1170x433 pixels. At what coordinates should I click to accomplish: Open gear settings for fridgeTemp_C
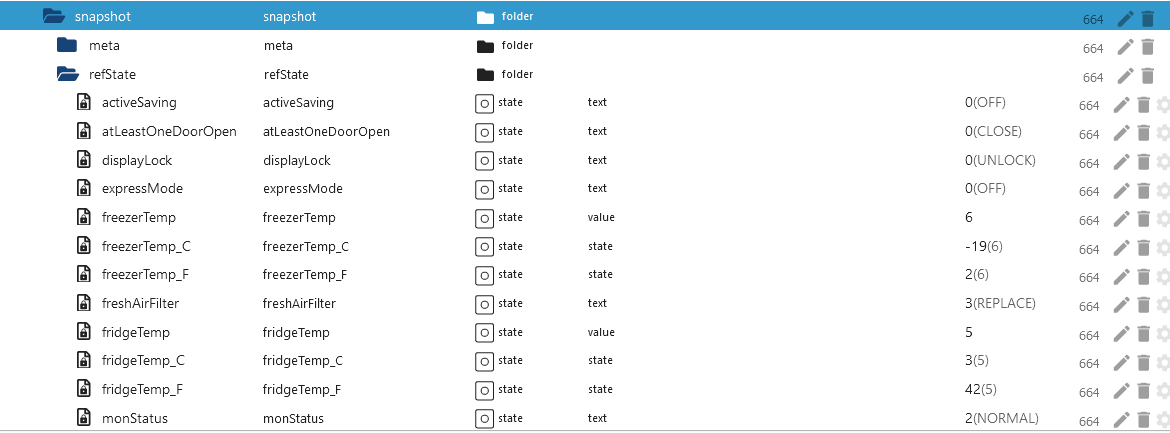pos(1163,362)
